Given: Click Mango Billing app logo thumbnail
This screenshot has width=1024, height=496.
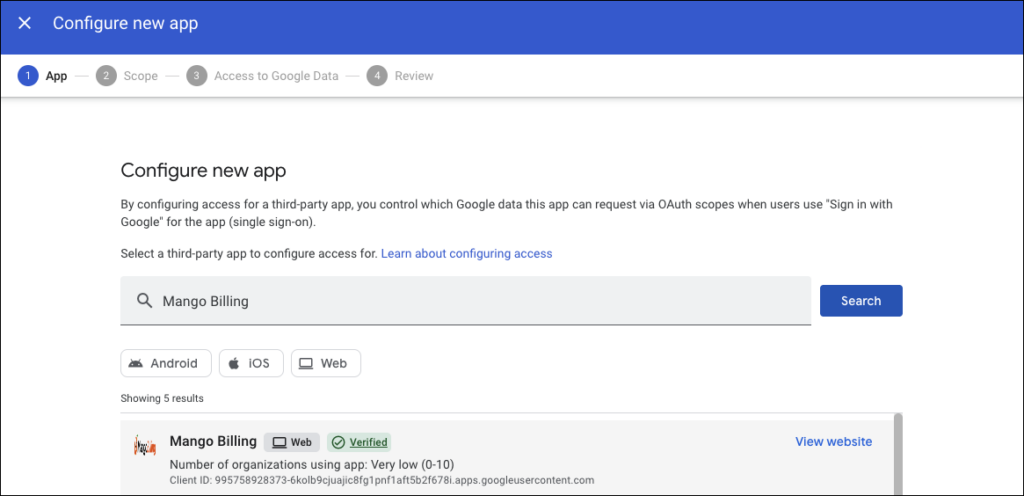Looking at the screenshot, I should tap(144, 445).
